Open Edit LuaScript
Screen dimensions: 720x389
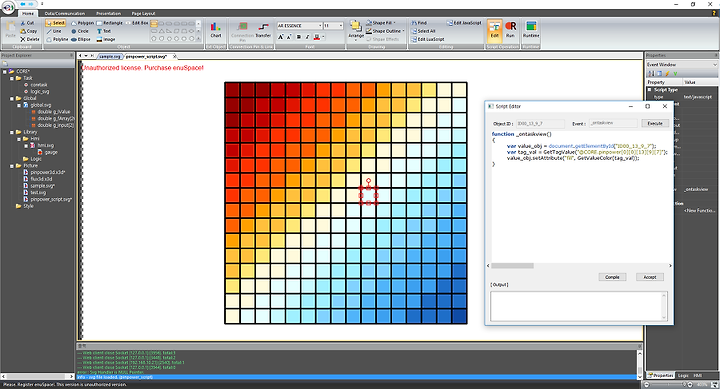pyautogui.click(x=428, y=39)
